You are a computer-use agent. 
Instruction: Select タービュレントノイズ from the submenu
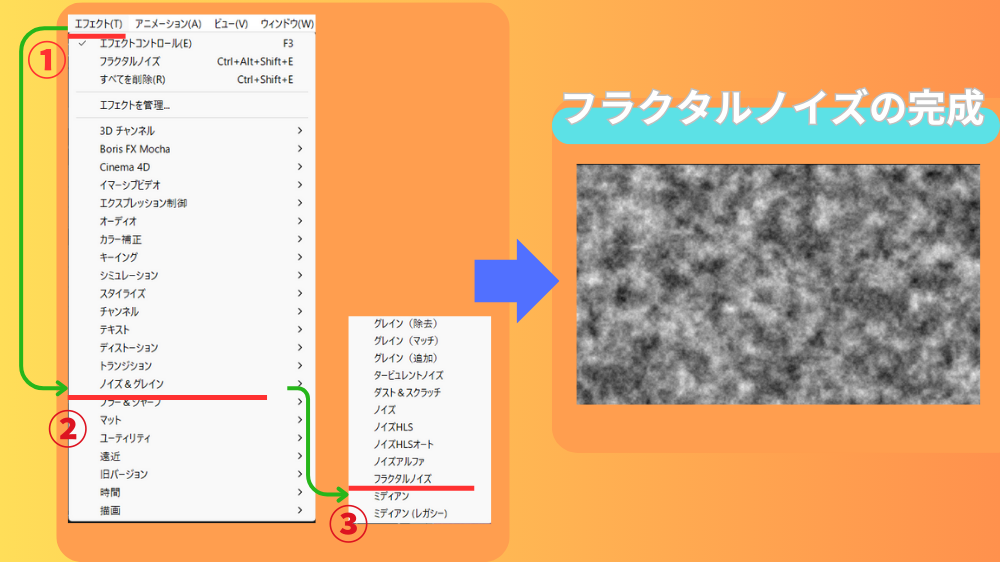point(407,375)
